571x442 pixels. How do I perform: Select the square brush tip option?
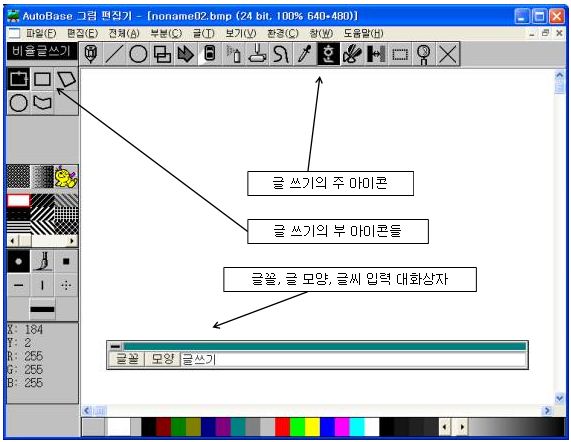pos(66,261)
